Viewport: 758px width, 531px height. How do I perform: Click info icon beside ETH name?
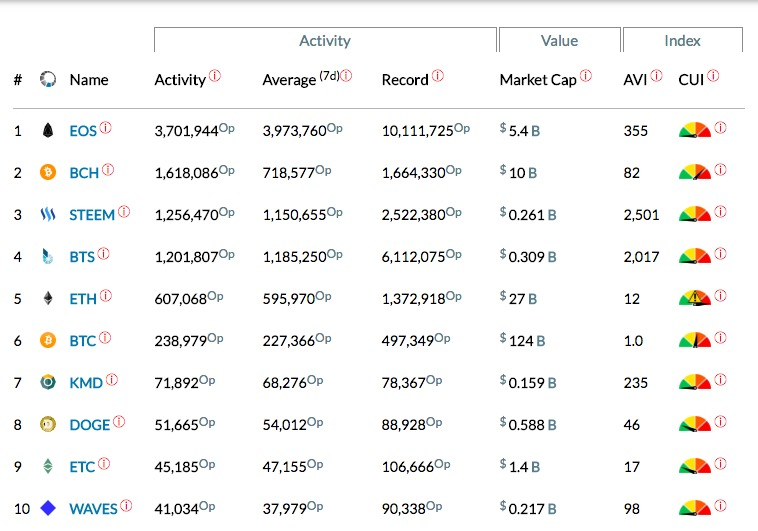pyautogui.click(x=106, y=295)
